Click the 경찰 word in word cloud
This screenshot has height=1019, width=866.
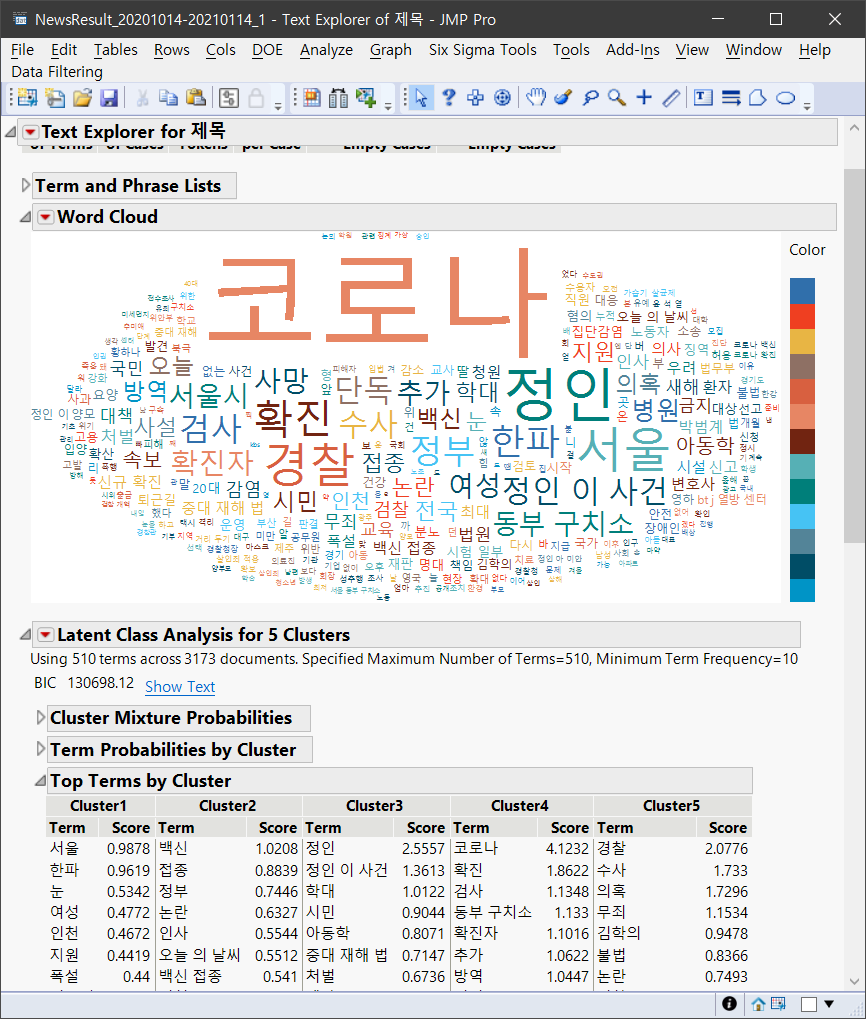tap(309, 464)
